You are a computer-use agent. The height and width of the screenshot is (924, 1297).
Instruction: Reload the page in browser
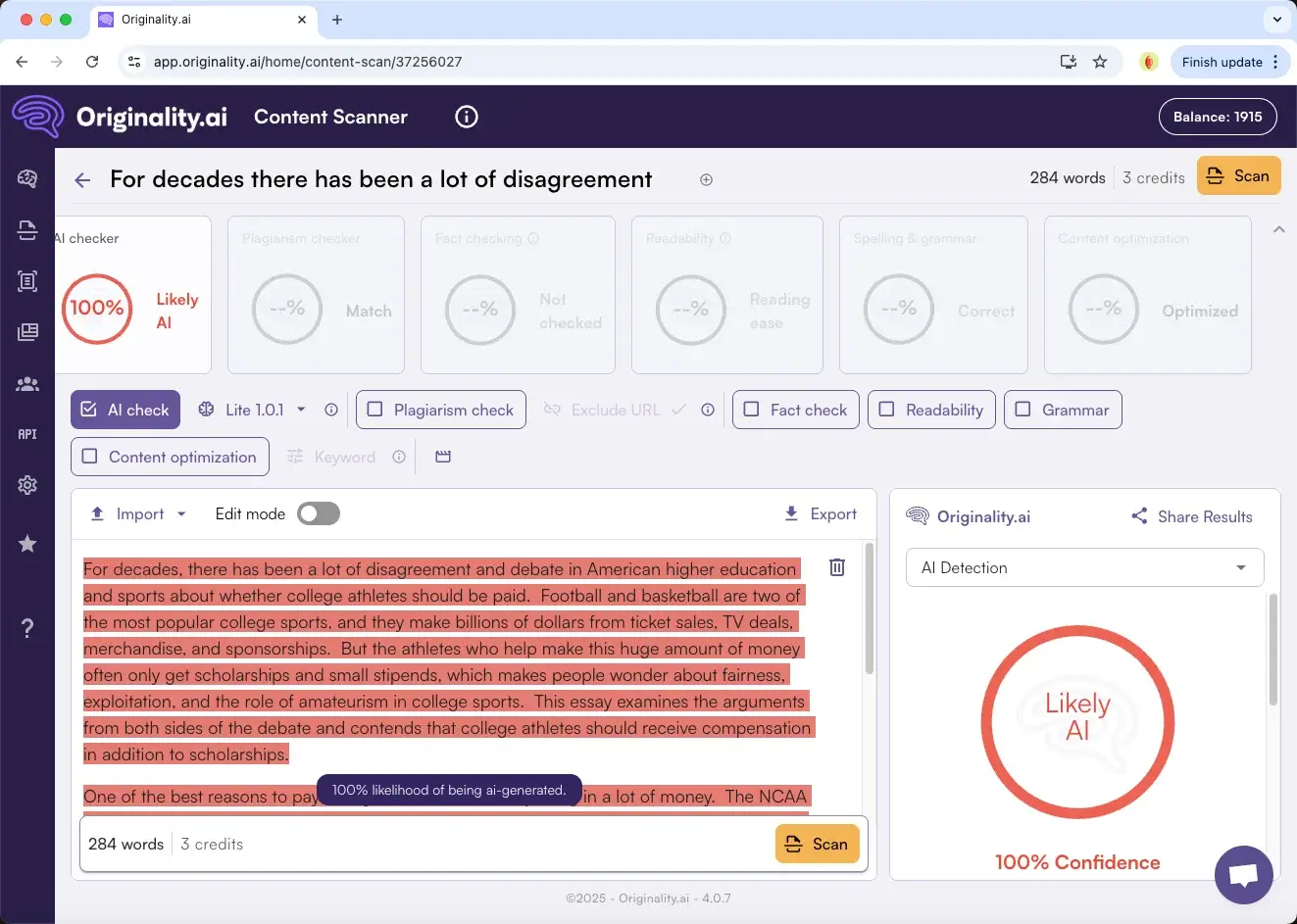92,62
